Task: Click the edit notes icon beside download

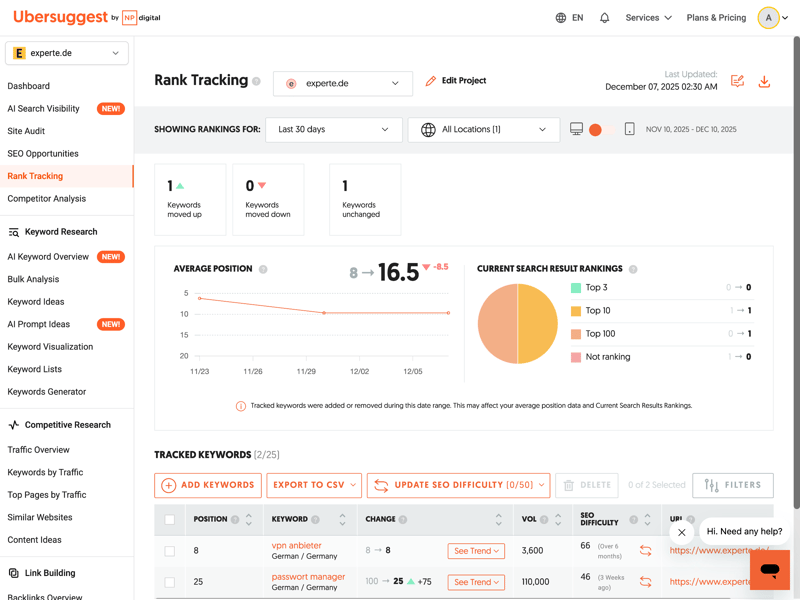Action: (737, 81)
